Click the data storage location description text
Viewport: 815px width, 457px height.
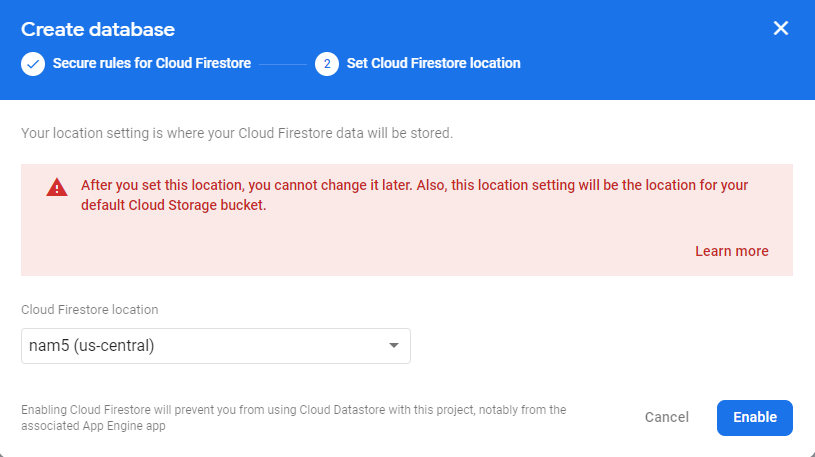pos(237,132)
